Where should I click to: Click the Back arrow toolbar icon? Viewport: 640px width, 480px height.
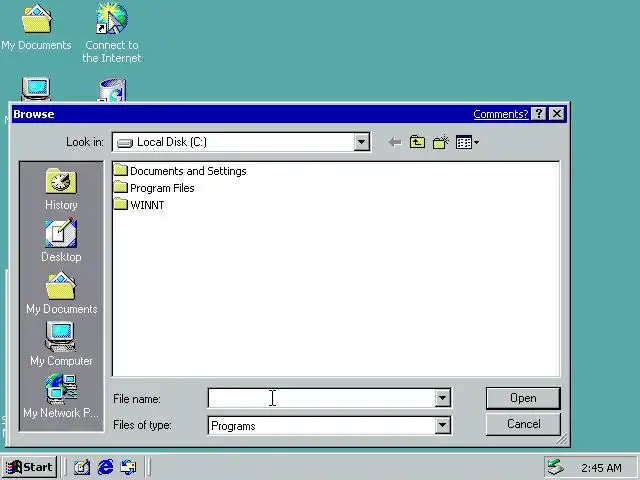click(395, 142)
